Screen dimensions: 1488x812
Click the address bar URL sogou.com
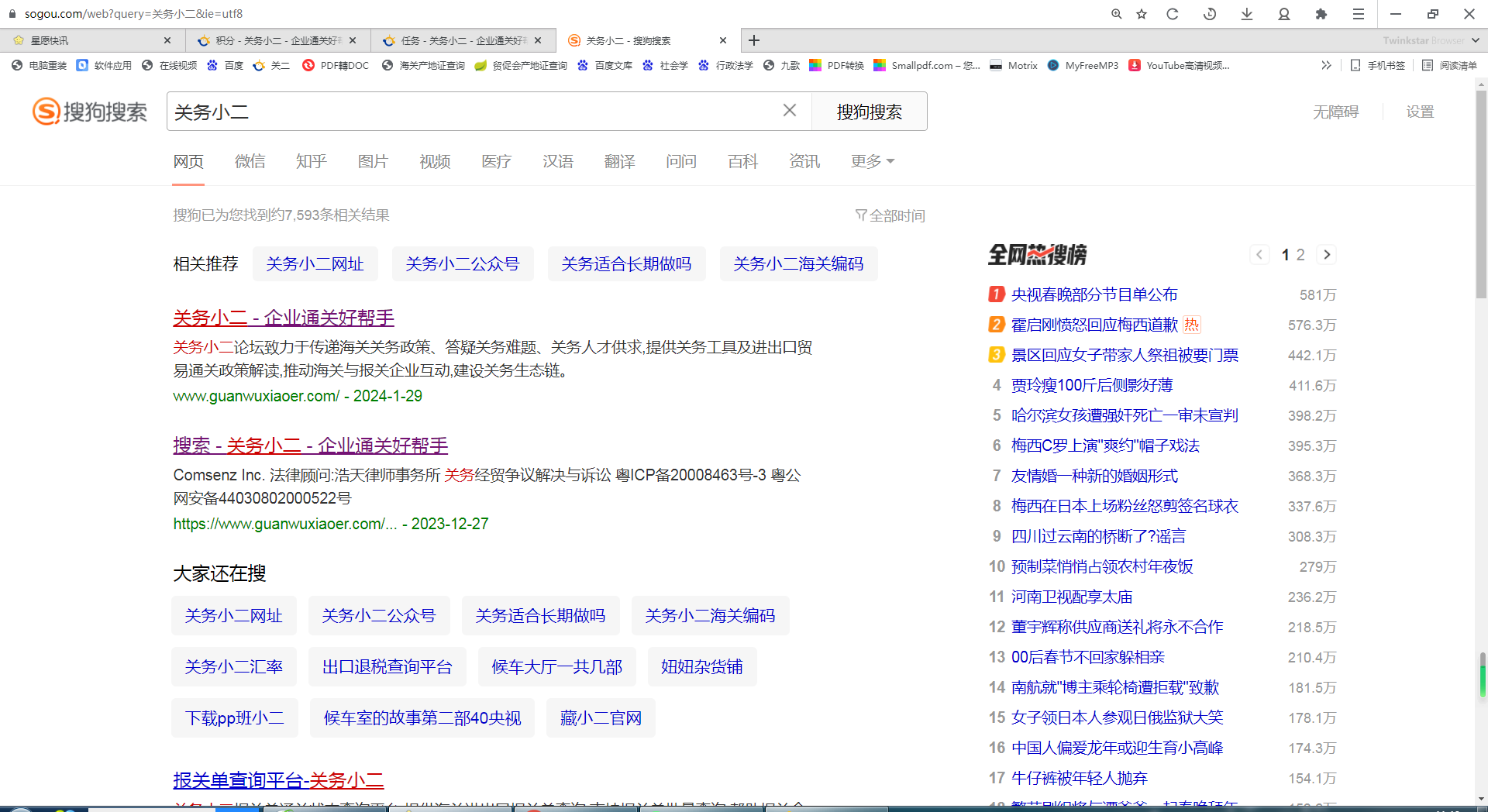point(133,14)
